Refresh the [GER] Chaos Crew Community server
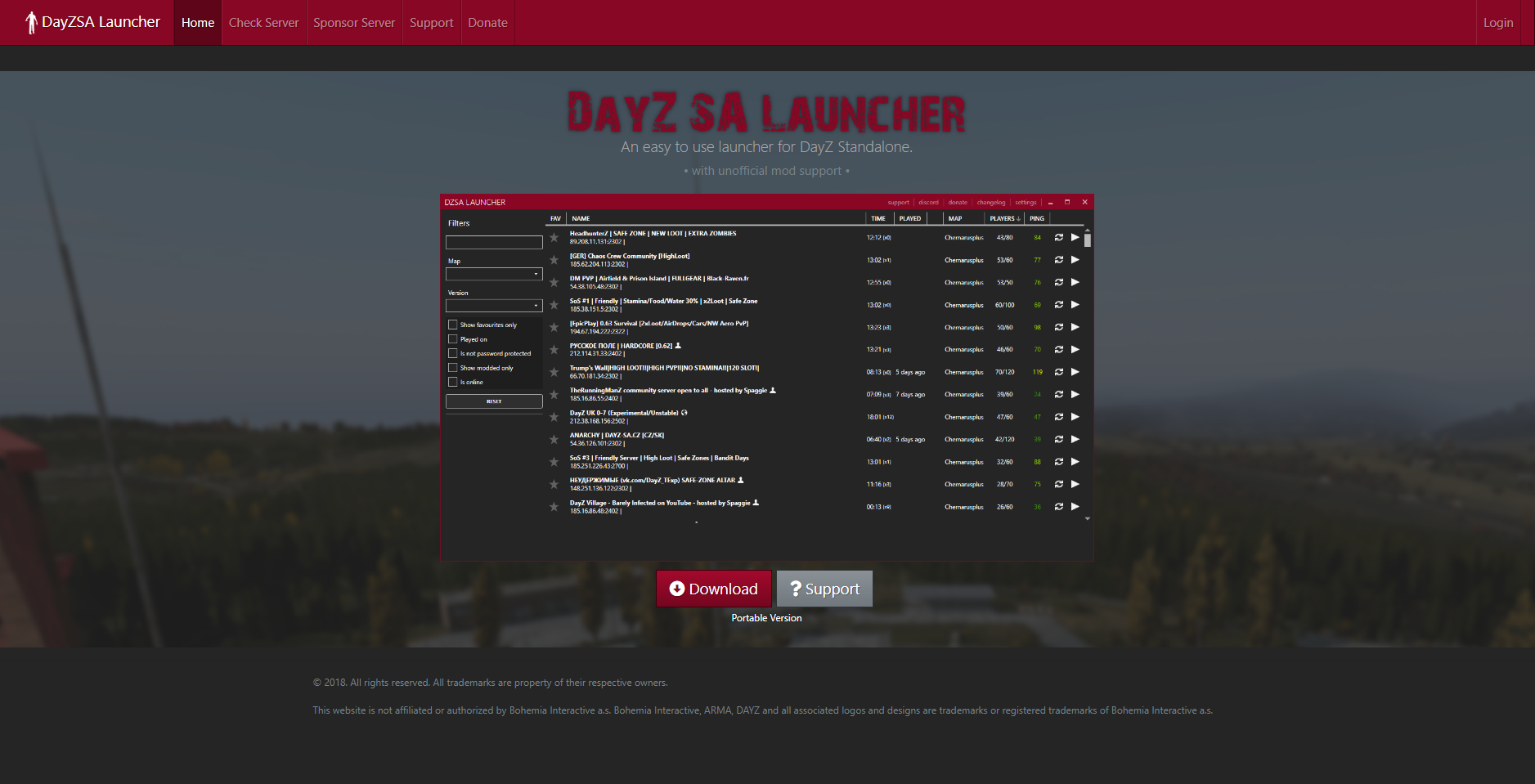This screenshot has height=784, width=1535. point(1059,260)
